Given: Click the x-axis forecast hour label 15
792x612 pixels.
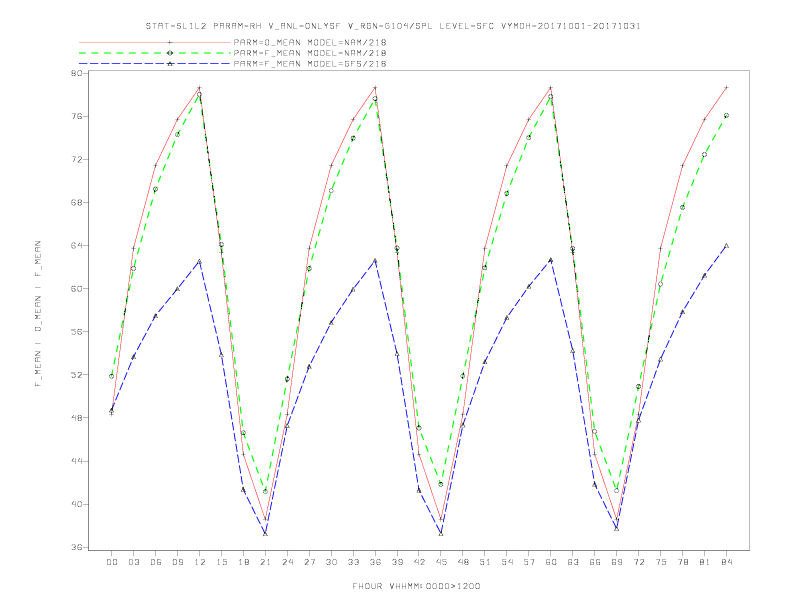Looking at the screenshot, I should (221, 562).
